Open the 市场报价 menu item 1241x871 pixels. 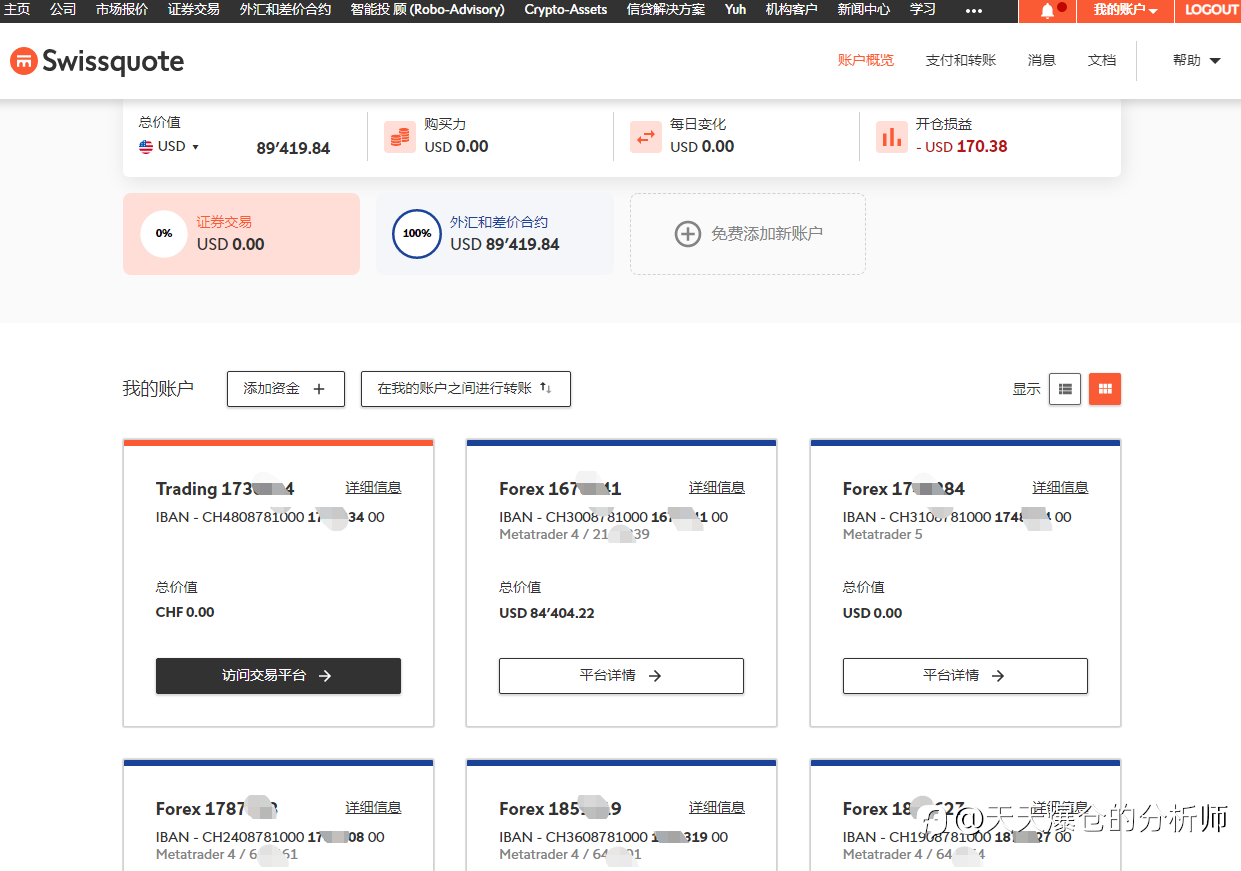coord(122,9)
